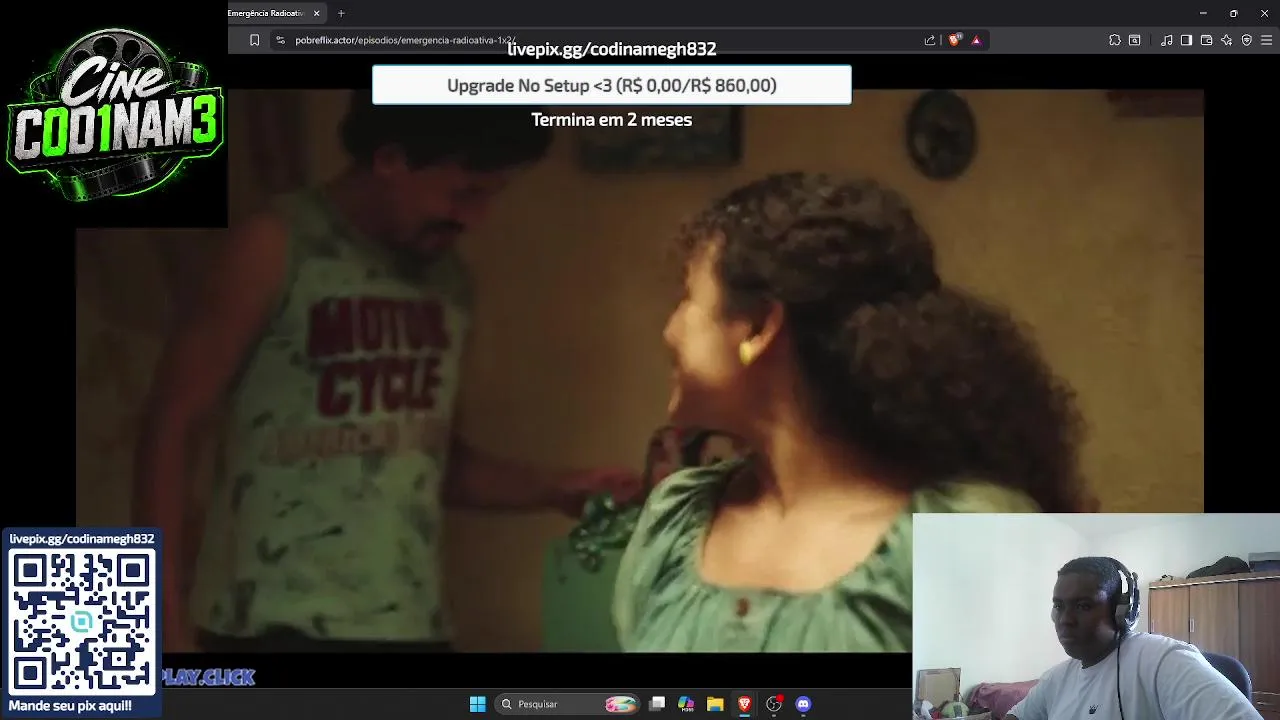Click the livepix QR code
This screenshot has height=720, width=1280.
[x=82, y=621]
